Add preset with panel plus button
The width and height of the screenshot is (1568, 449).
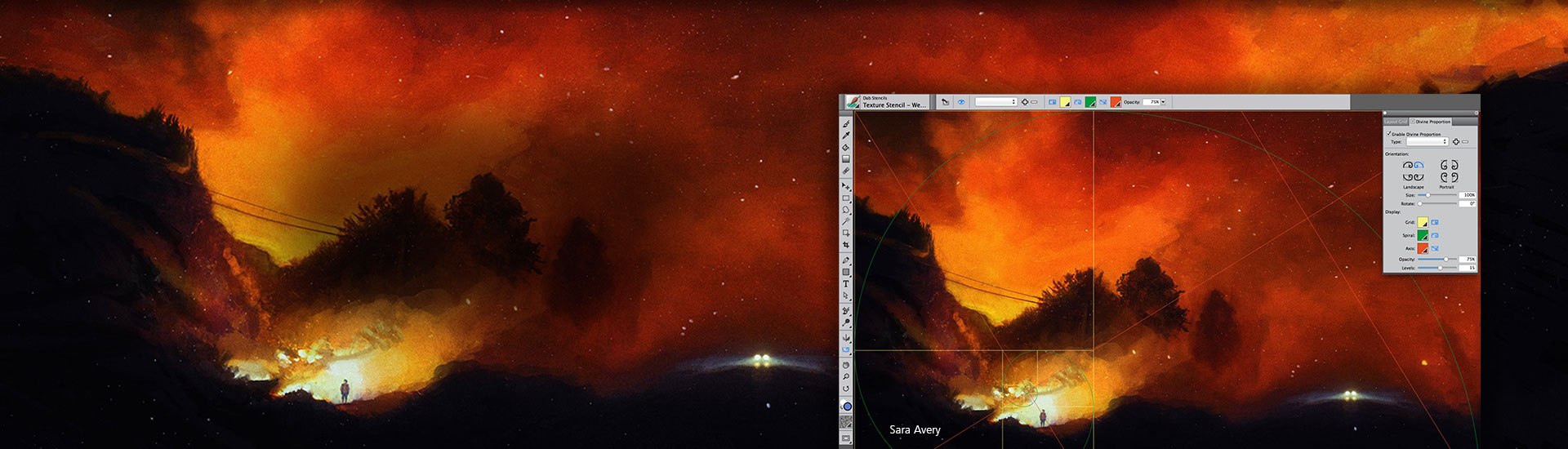pyautogui.click(x=1456, y=141)
